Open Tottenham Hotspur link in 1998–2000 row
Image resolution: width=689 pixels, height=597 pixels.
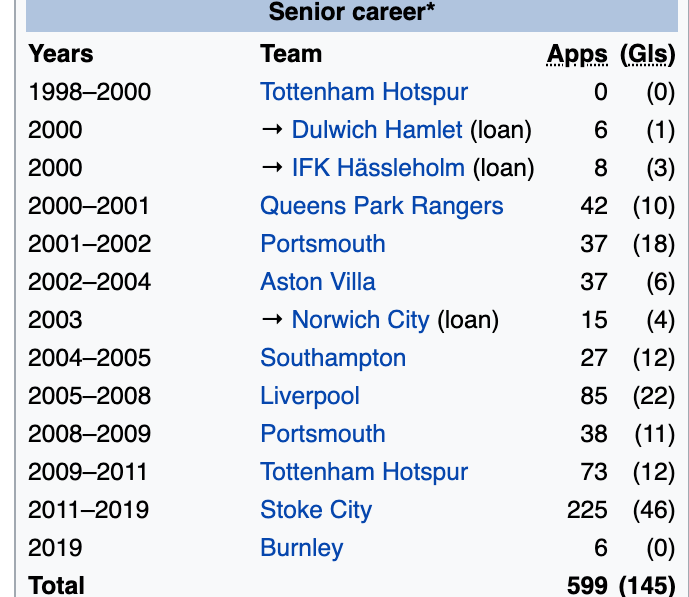pyautogui.click(x=364, y=92)
